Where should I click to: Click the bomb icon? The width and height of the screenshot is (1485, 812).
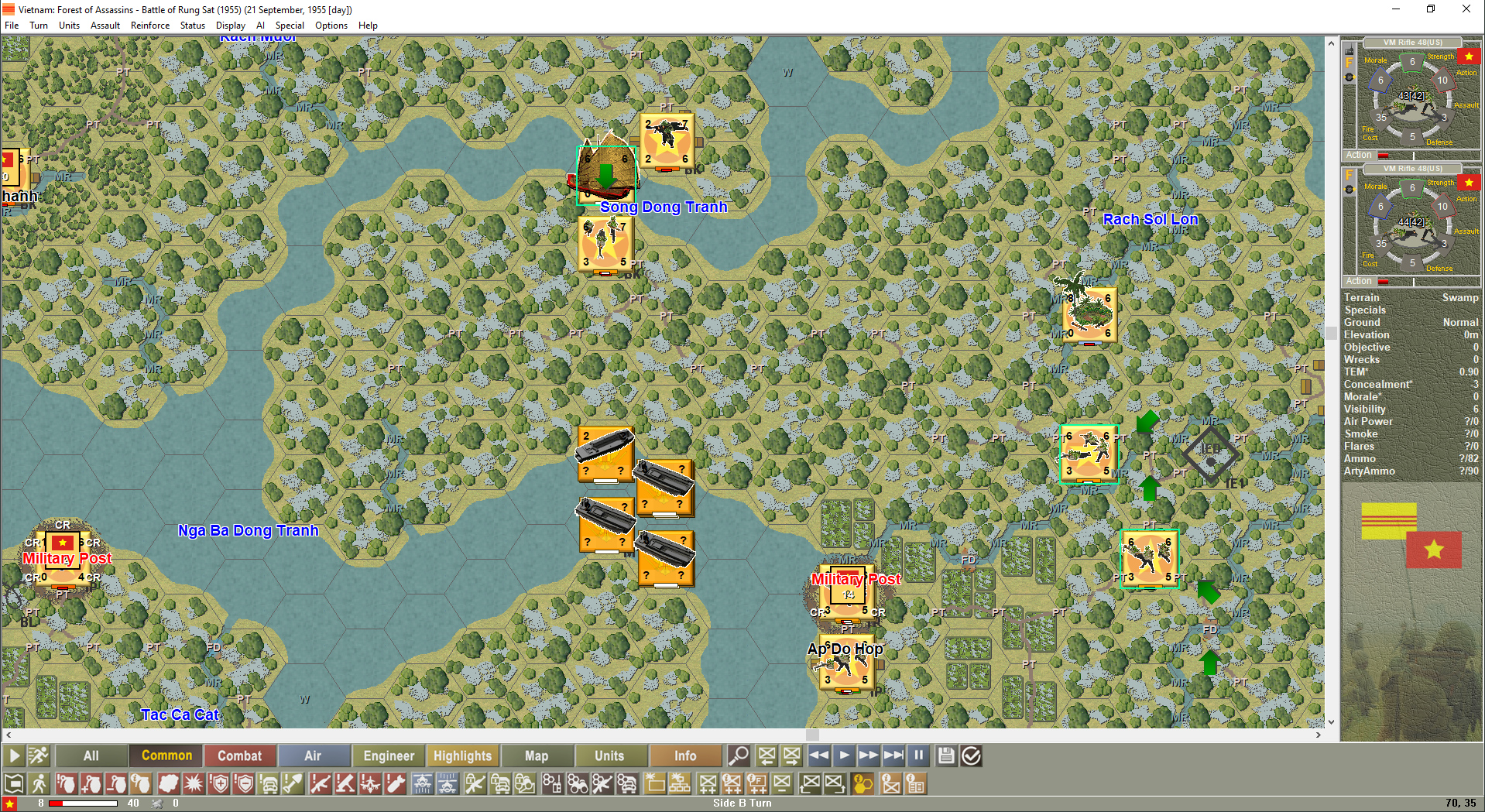point(396,784)
